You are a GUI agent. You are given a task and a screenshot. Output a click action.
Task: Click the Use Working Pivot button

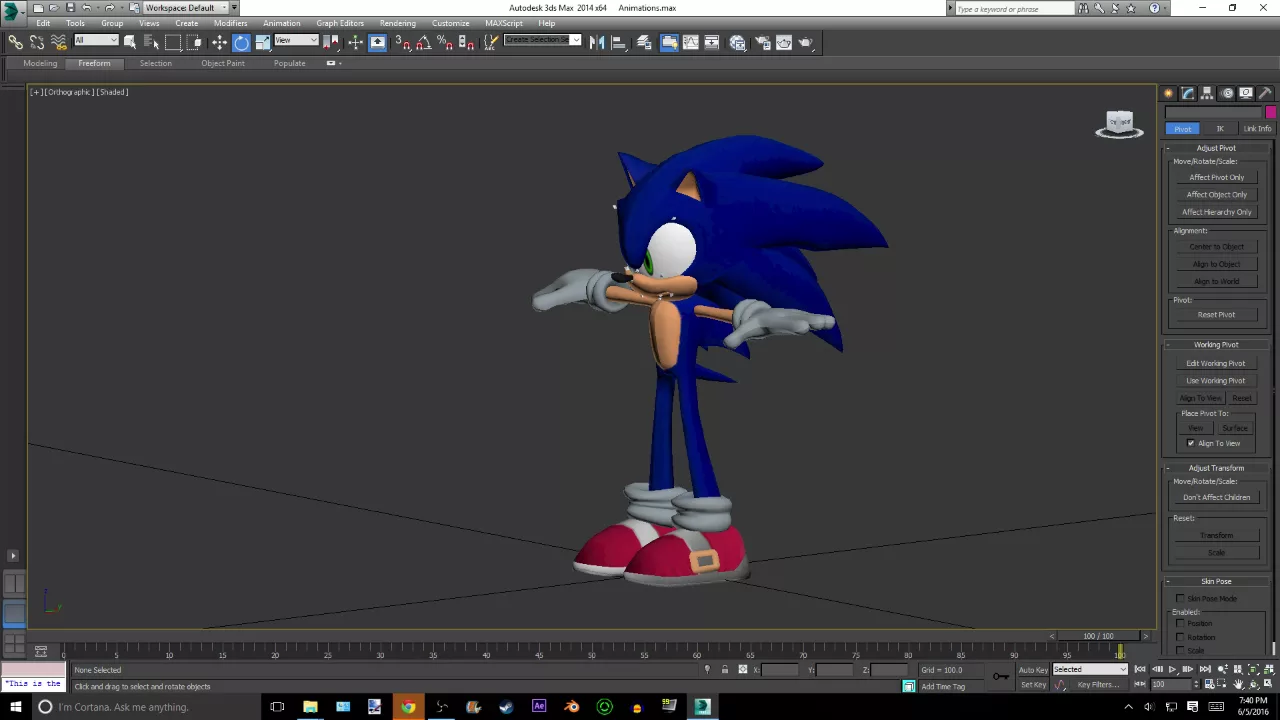pyautogui.click(x=1216, y=381)
